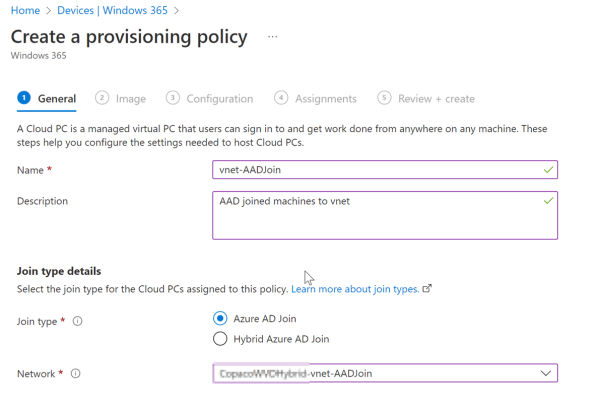Go to Home breadcrumb
This screenshot has width=600, height=414.
(24, 11)
